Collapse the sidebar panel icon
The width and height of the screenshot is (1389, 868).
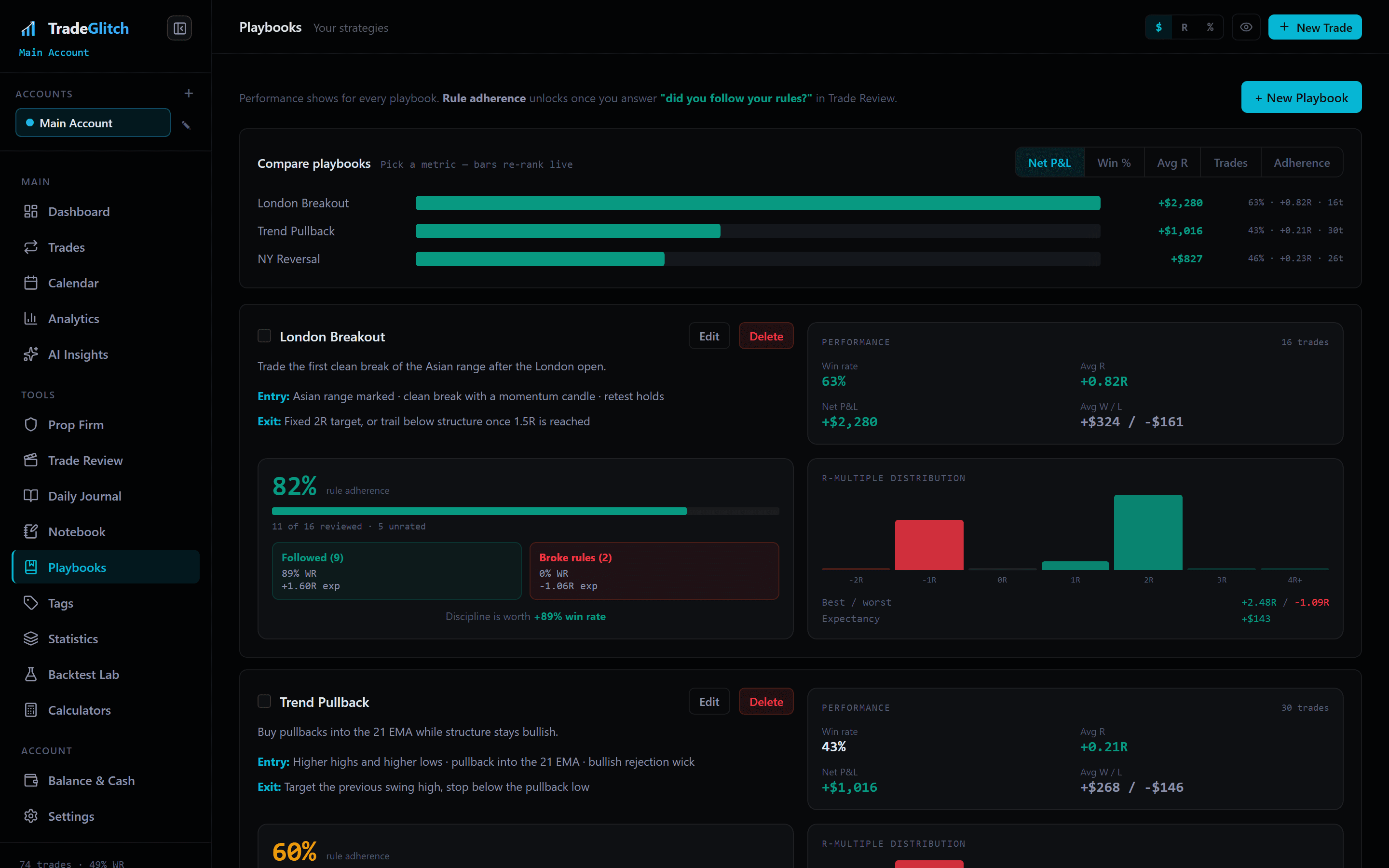[x=179, y=28]
